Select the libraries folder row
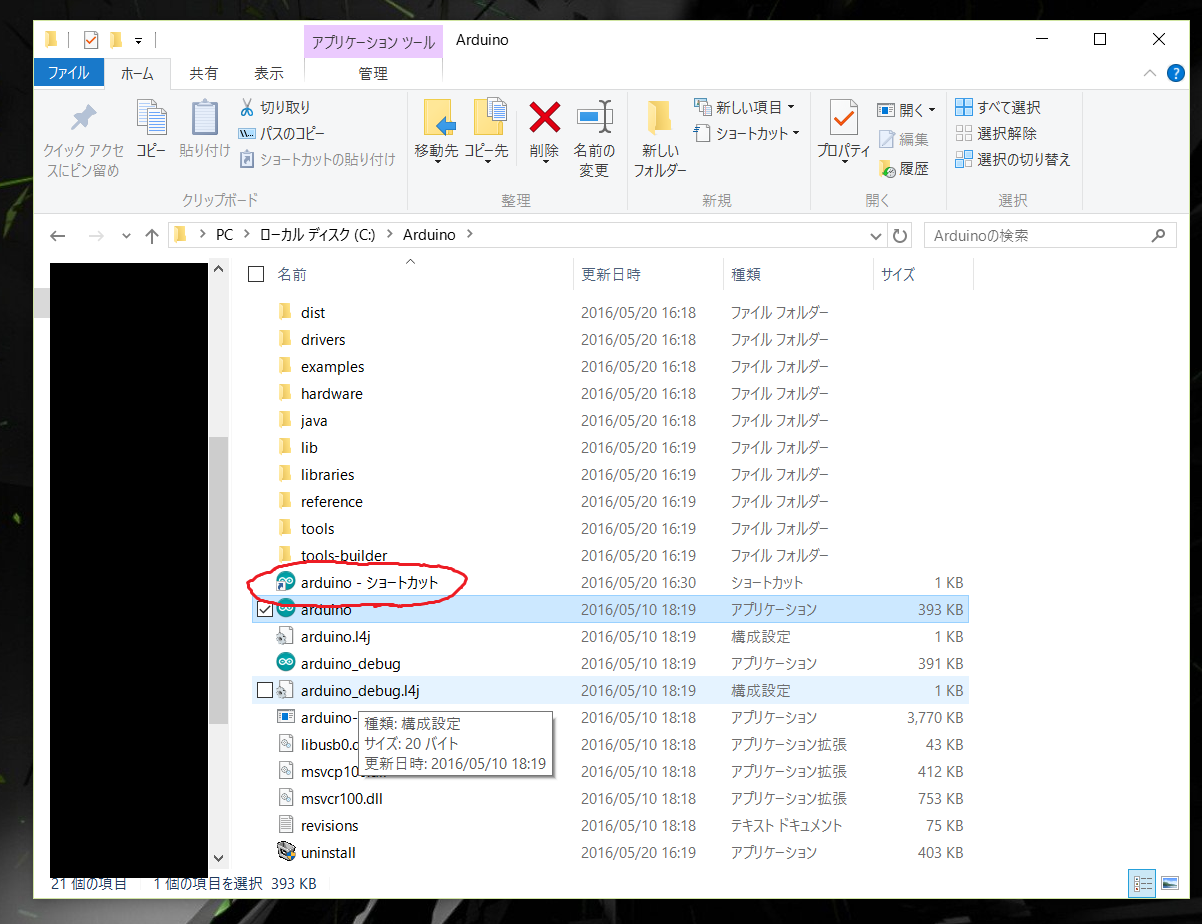 coord(610,475)
